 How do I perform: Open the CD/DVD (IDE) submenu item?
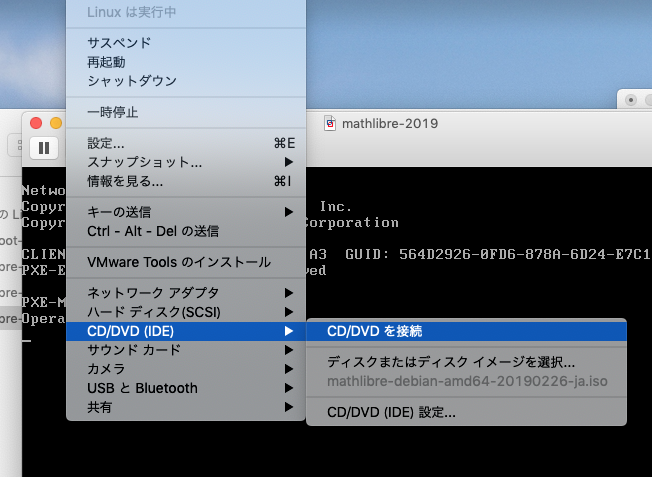[x=186, y=331]
